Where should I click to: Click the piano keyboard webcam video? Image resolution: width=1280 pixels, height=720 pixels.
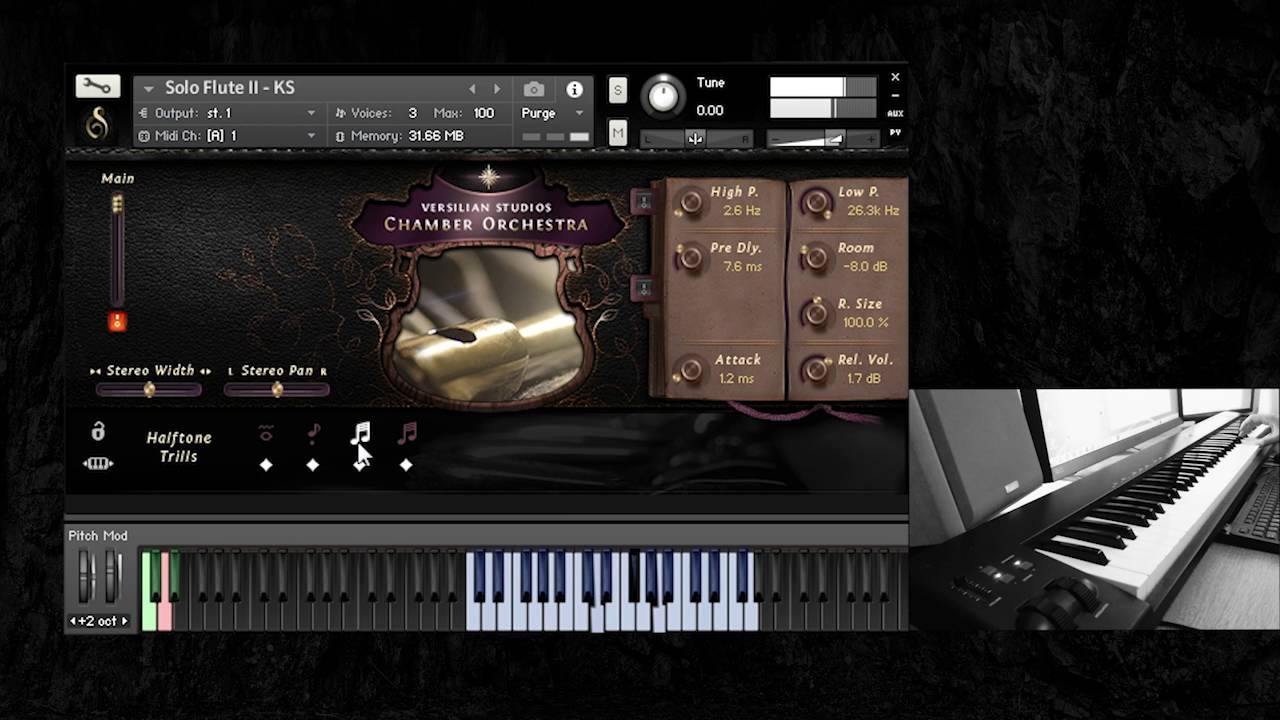point(1095,510)
